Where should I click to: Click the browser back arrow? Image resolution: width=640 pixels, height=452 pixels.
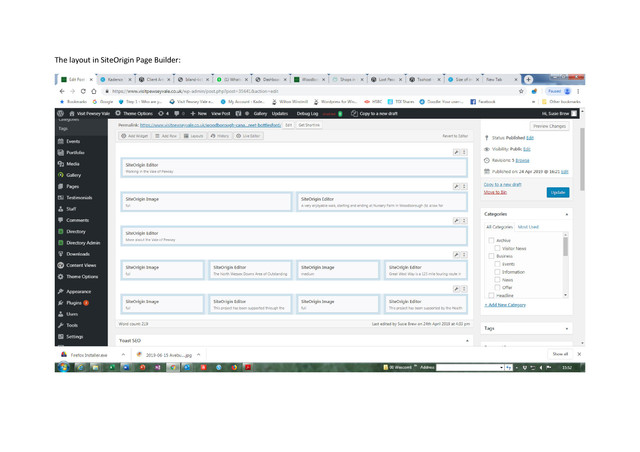[x=62, y=91]
